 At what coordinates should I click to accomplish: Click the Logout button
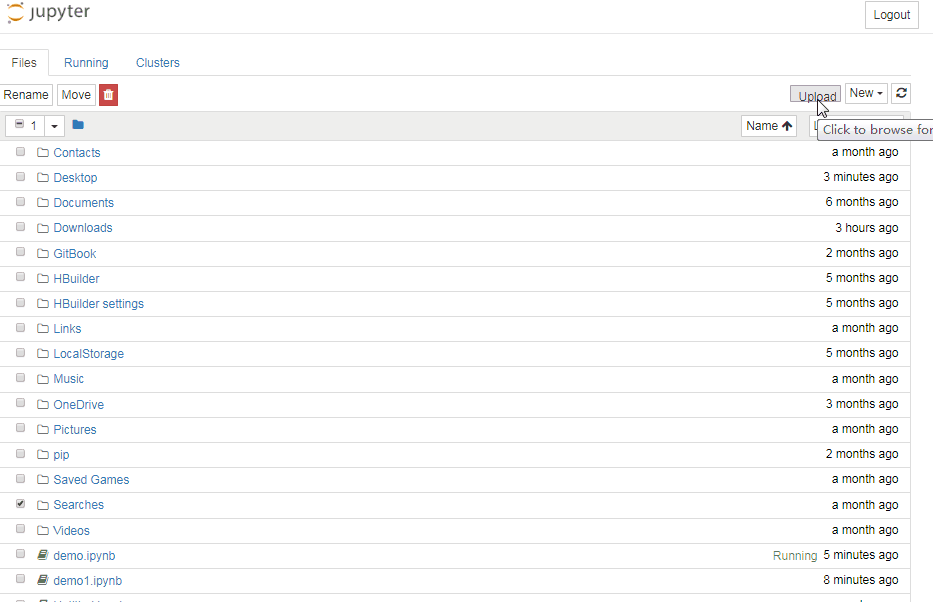click(x=890, y=14)
